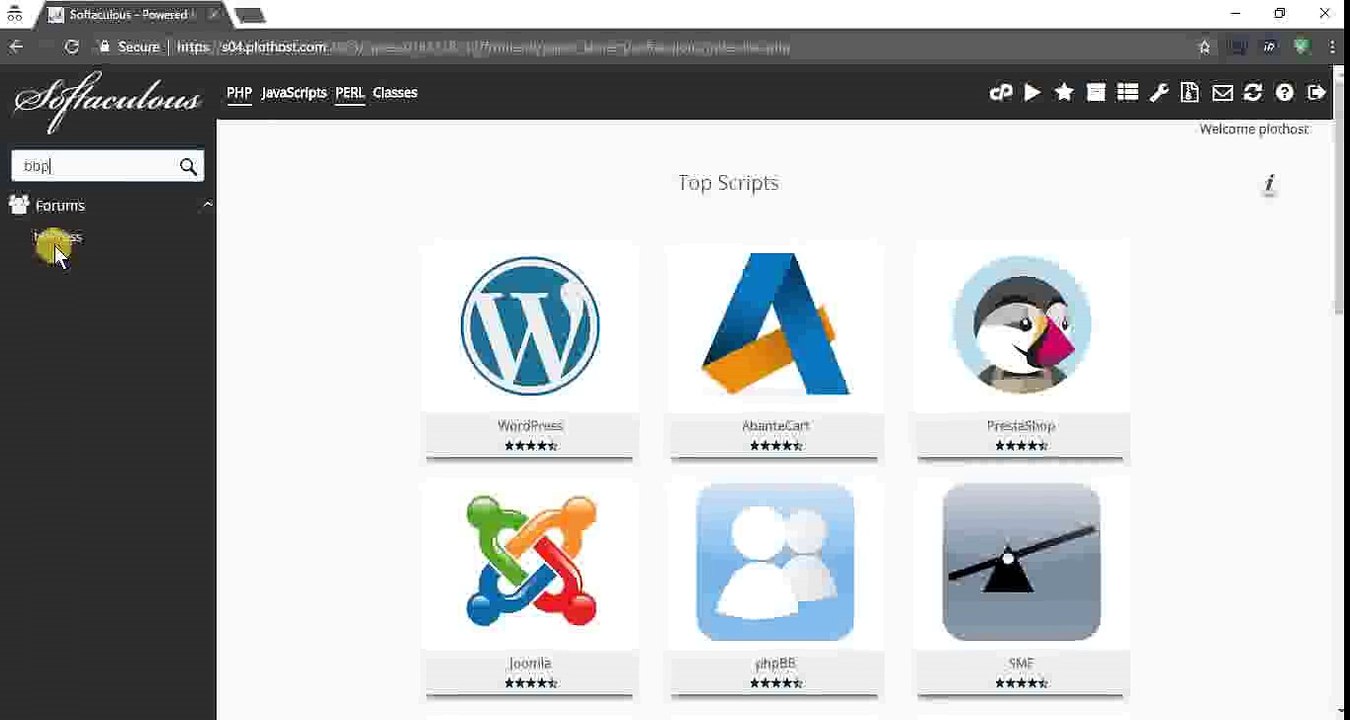Click the archive box installations icon
This screenshot has height=720, width=1350.
pyautogui.click(x=1096, y=93)
